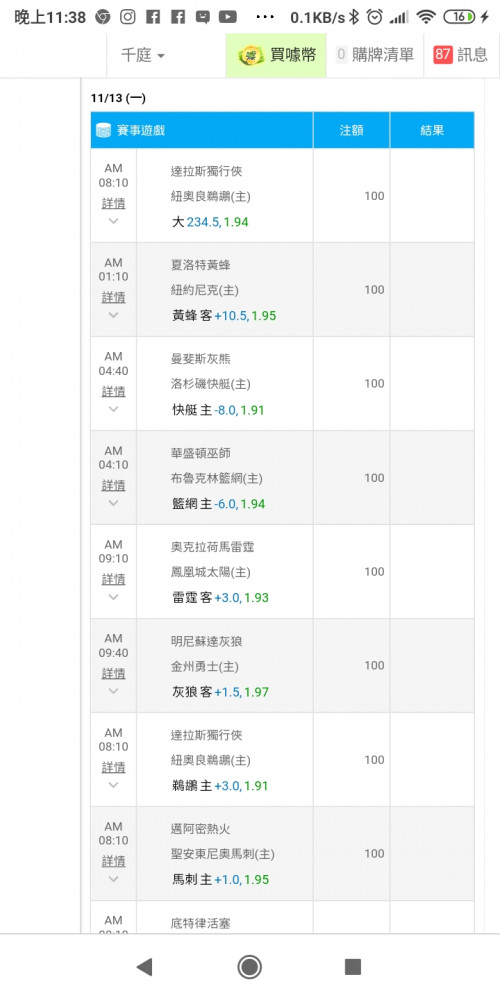500x1000 pixels.
Task: Tap the Android back navigation triangle
Action: 145,967
